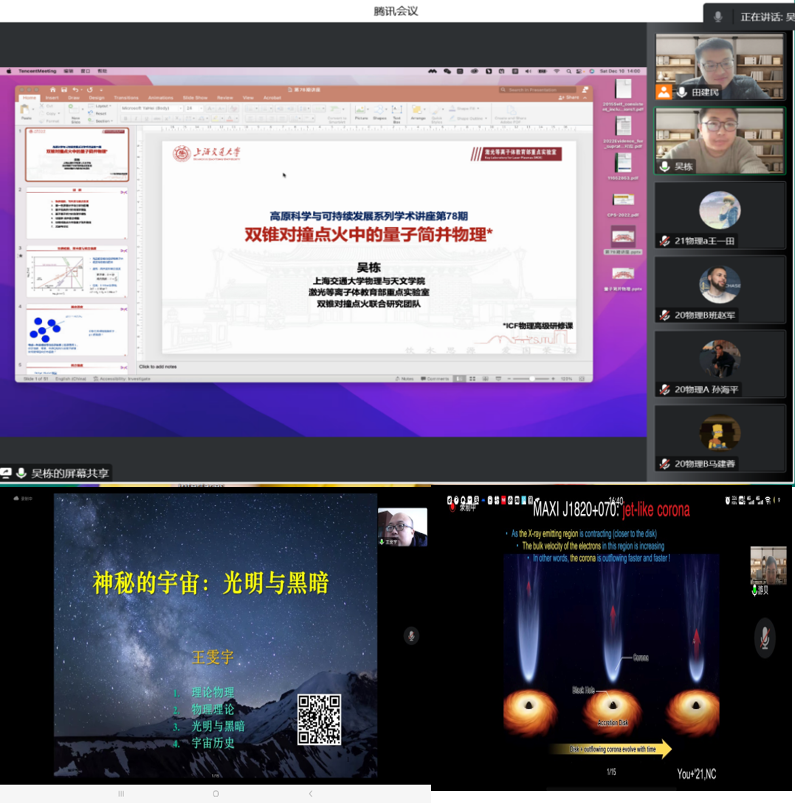Select slide 4 thumbnail with blue circles

76,328
